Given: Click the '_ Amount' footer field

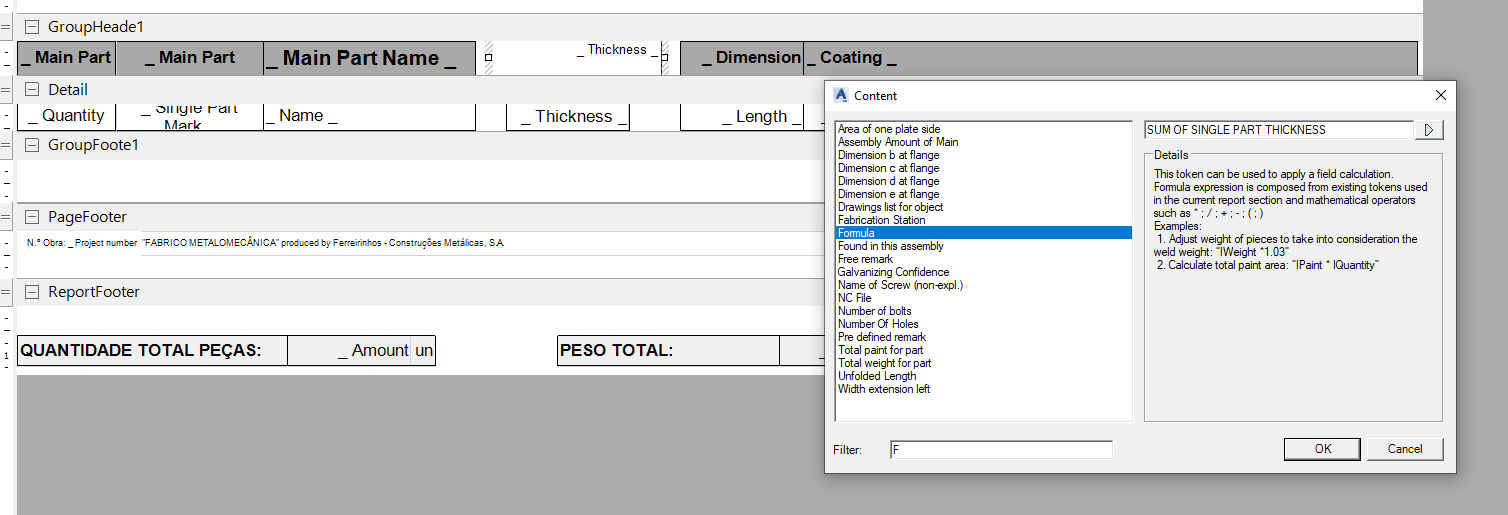Looking at the screenshot, I should pyautogui.click(x=349, y=350).
